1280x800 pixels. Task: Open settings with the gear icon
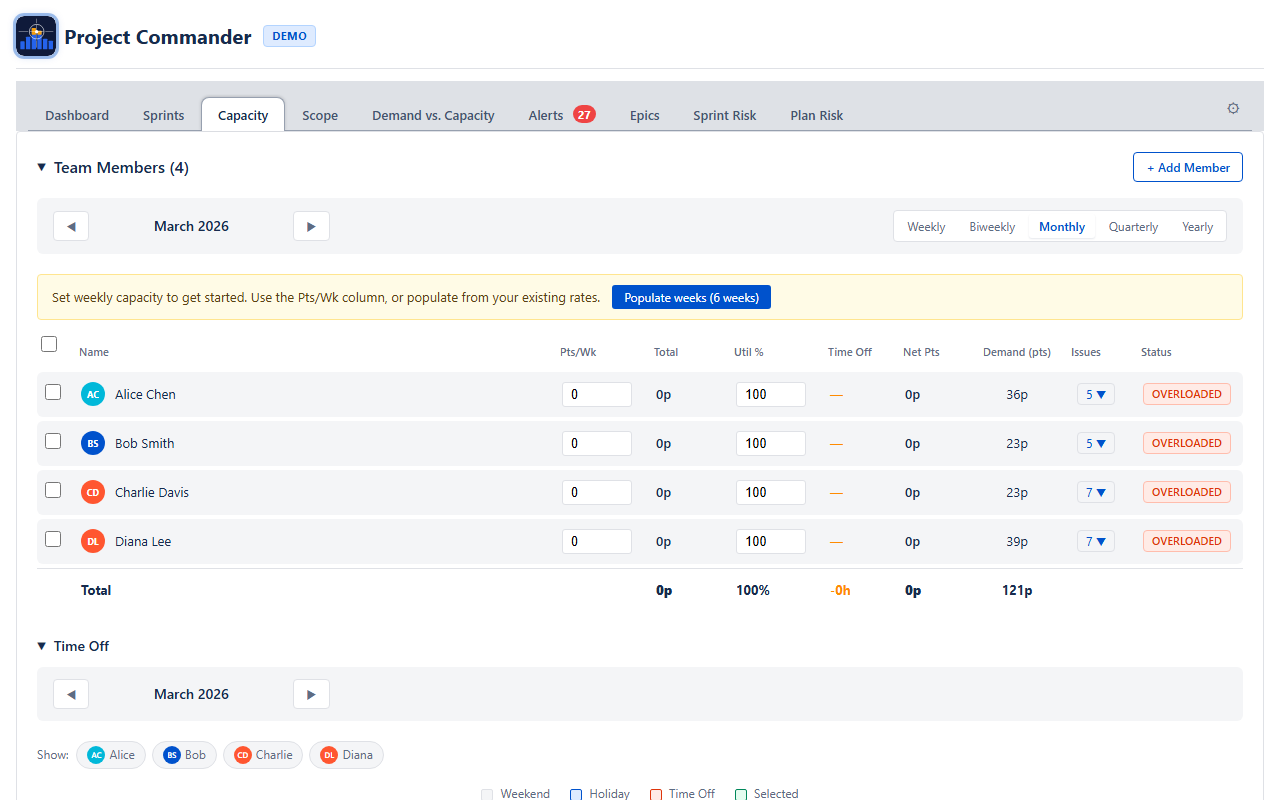[x=1232, y=108]
